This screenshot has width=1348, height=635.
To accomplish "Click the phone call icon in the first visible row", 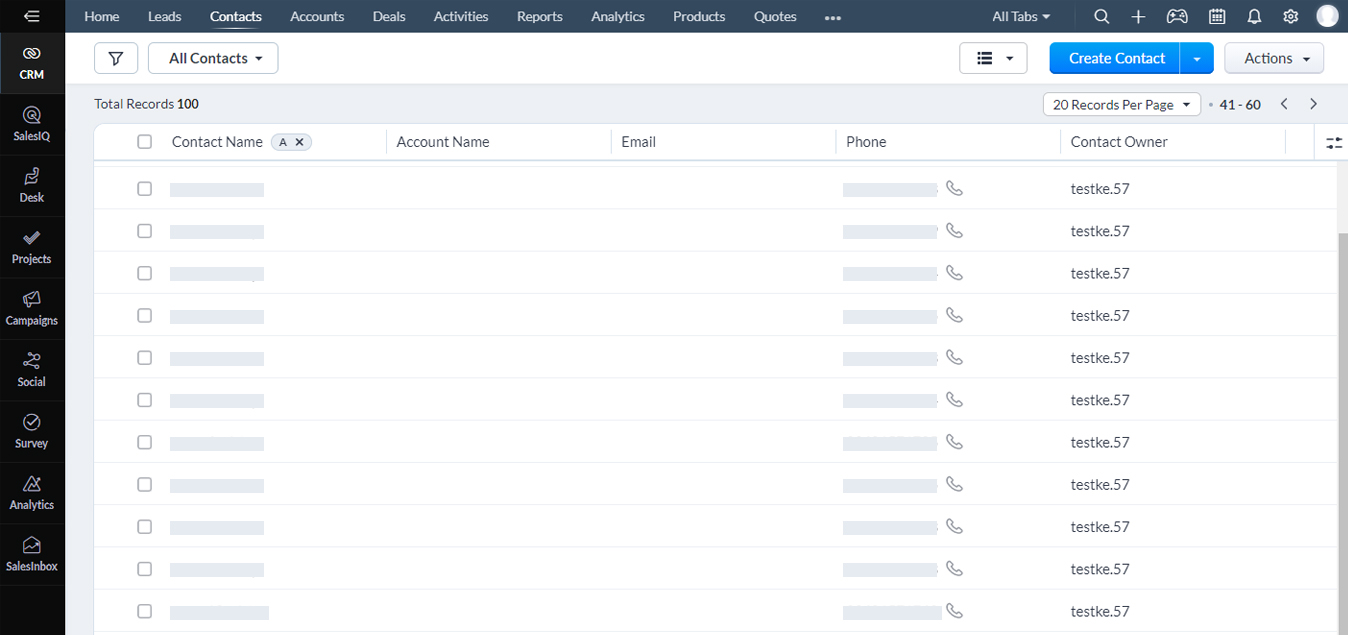I will tap(954, 188).
